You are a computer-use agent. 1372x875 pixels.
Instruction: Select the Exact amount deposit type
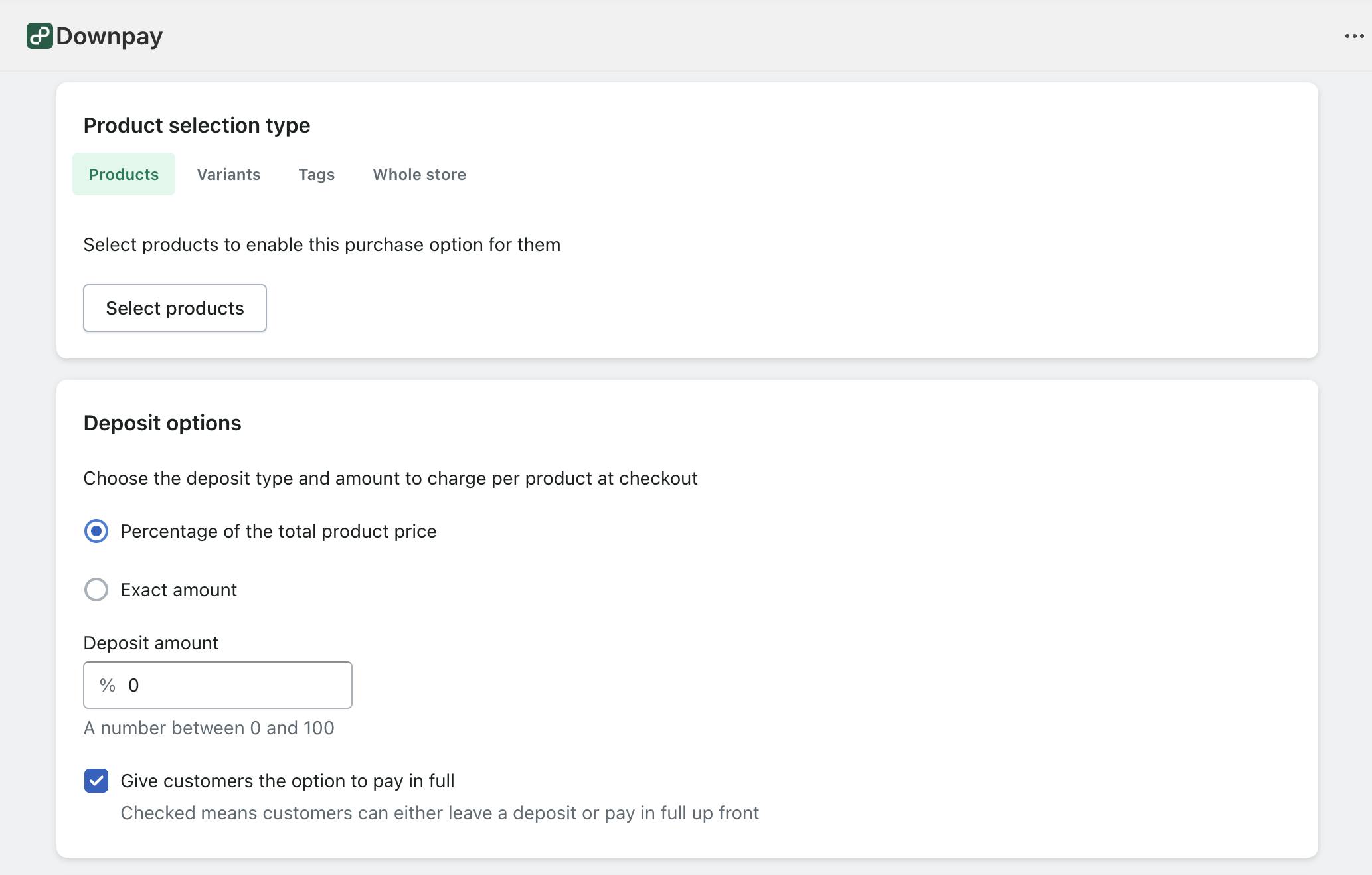[x=96, y=590]
